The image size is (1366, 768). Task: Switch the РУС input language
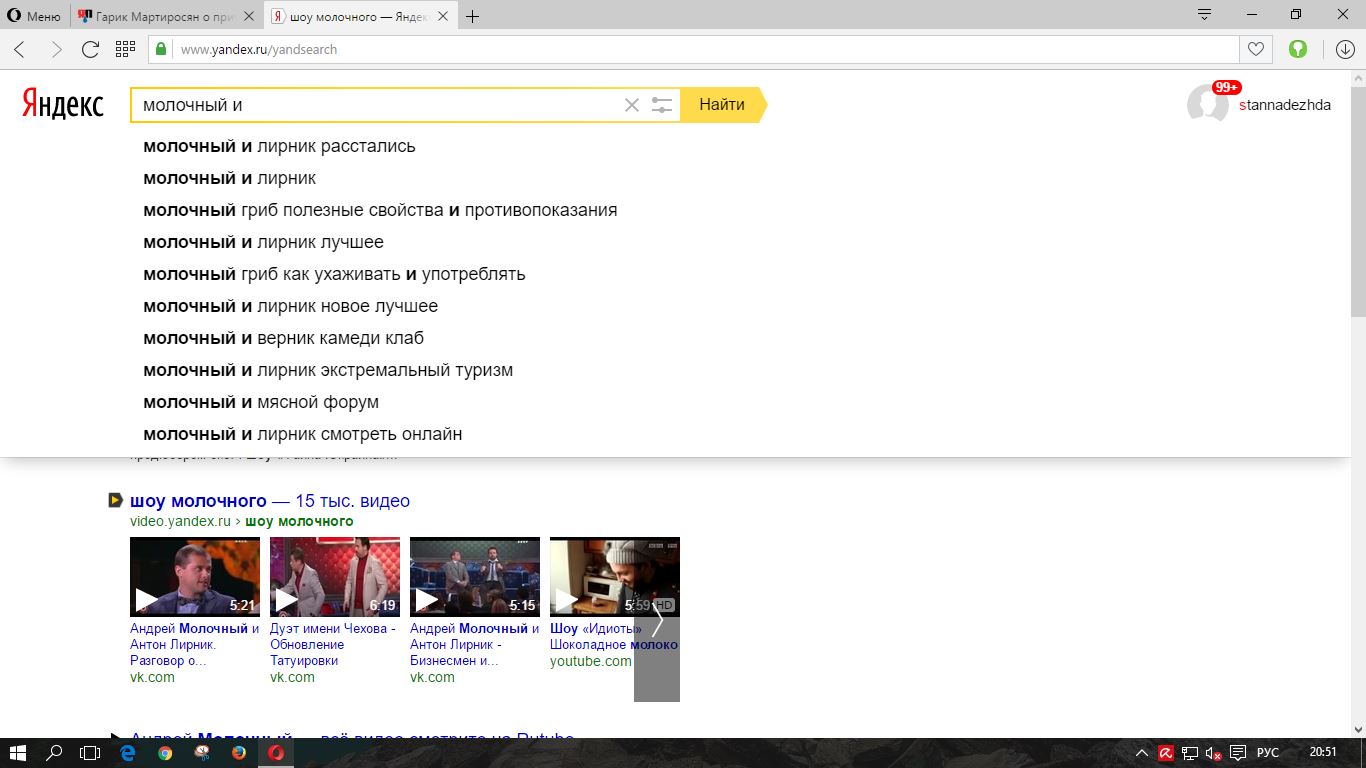pyautogui.click(x=1268, y=753)
